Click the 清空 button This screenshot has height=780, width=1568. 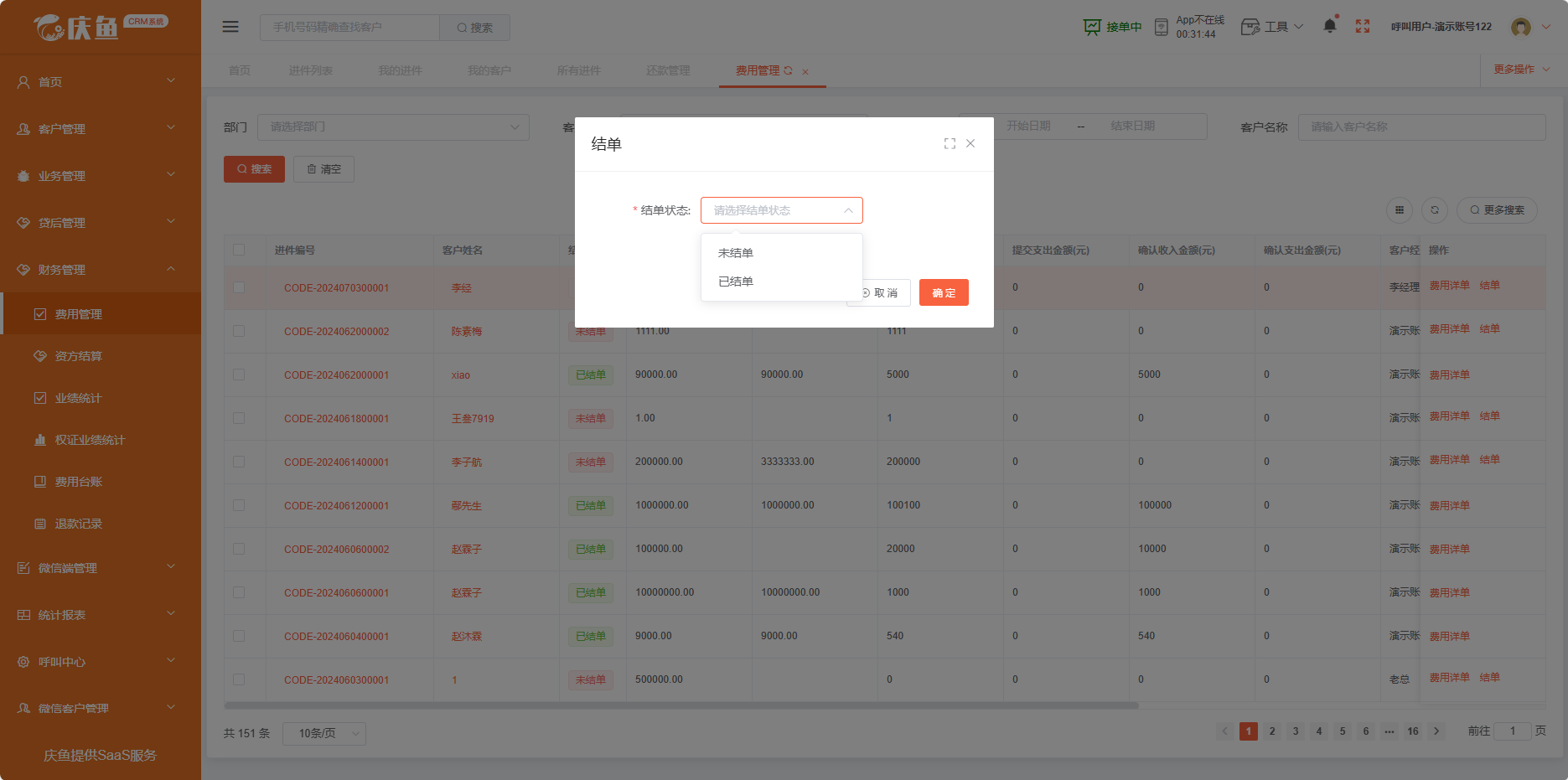[x=323, y=169]
